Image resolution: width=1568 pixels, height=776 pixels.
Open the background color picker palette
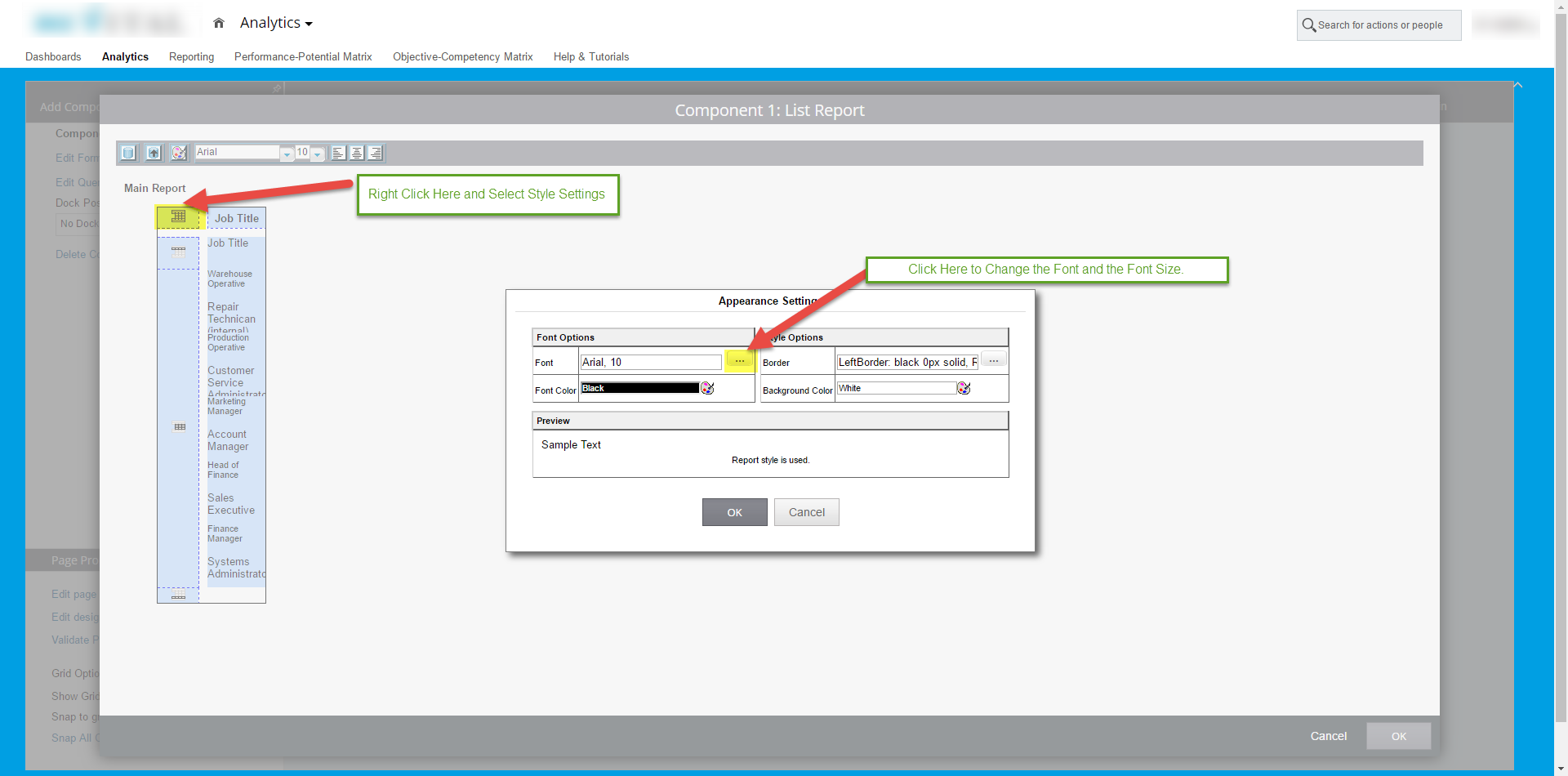coord(964,388)
